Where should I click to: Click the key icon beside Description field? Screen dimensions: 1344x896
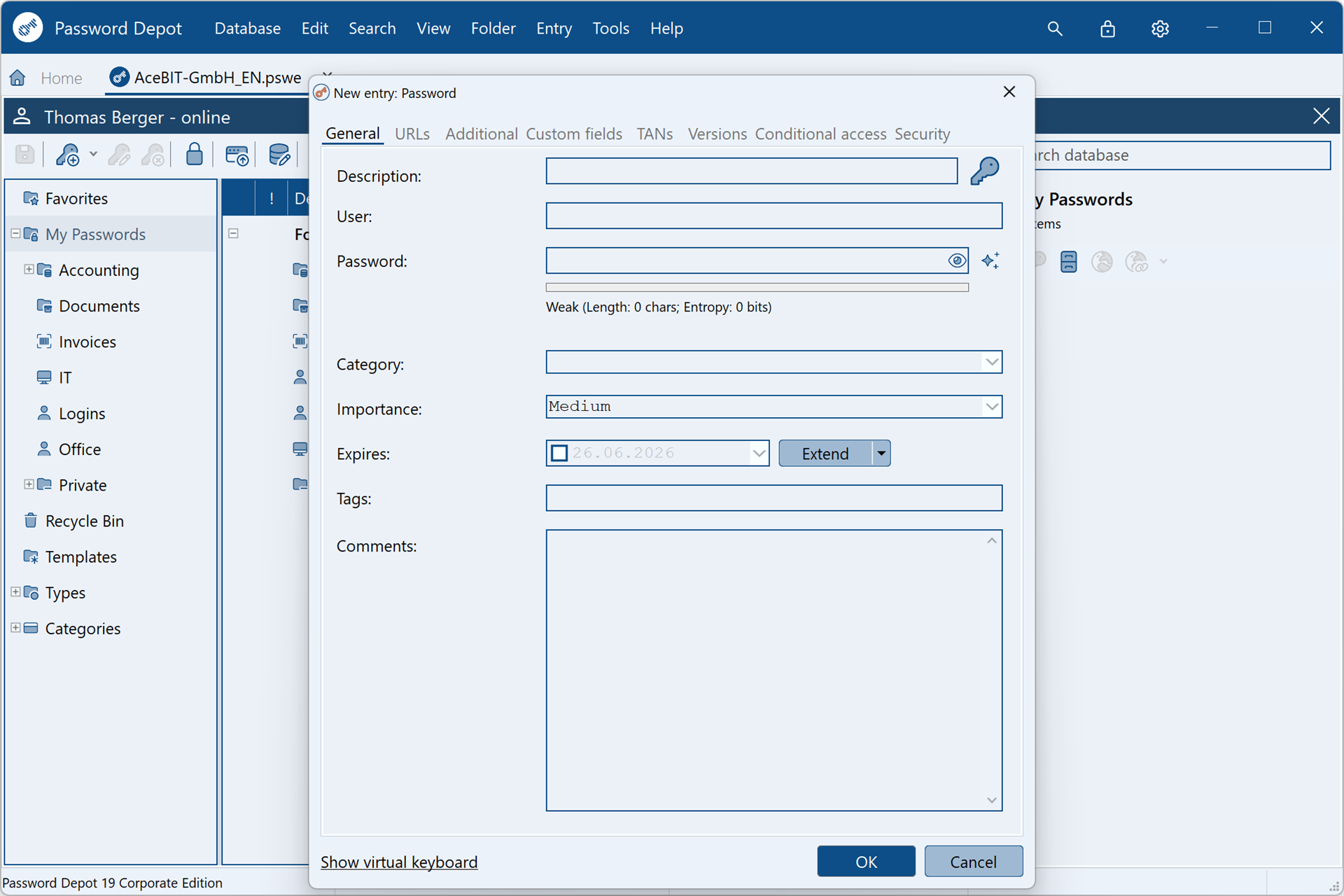pos(984,171)
